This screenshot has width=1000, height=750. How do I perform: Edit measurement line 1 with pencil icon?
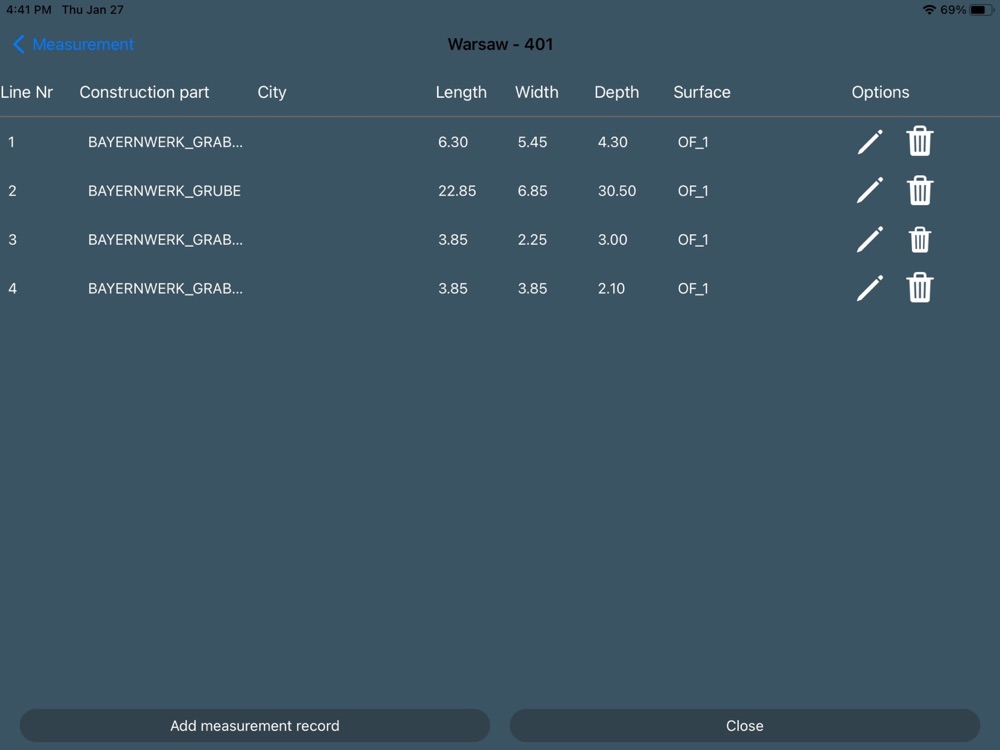[x=870, y=142]
